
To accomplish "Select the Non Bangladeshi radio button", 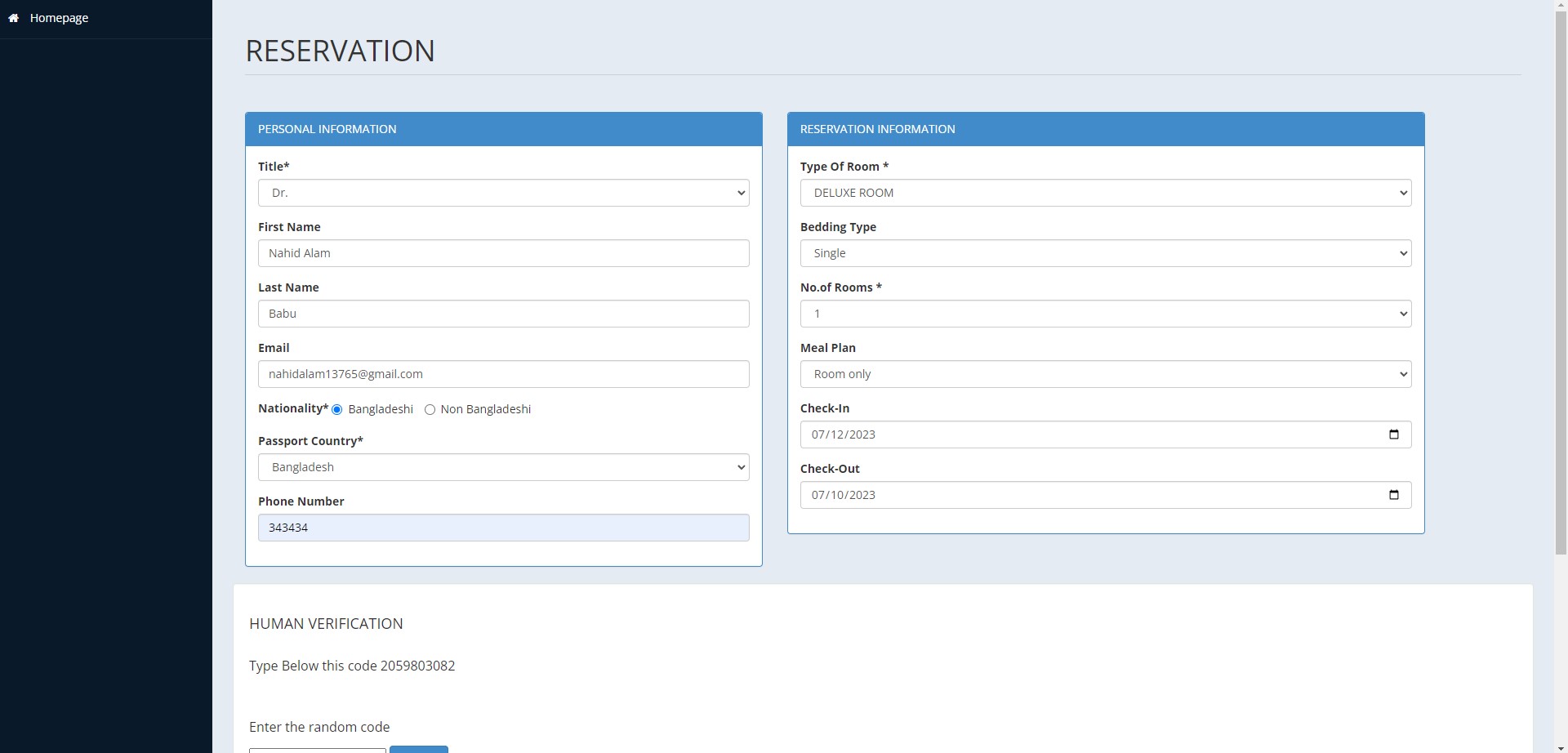I will click(430, 409).
